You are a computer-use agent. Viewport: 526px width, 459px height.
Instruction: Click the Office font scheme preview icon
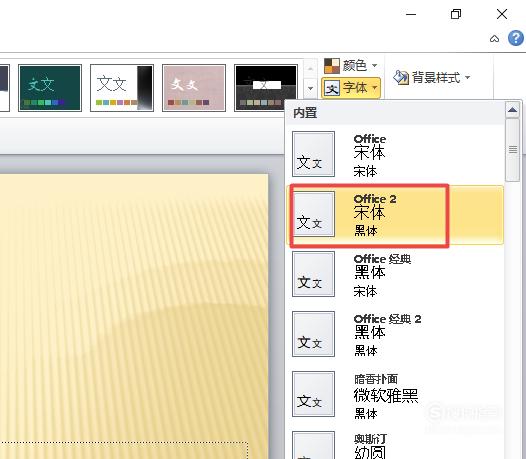coord(313,154)
